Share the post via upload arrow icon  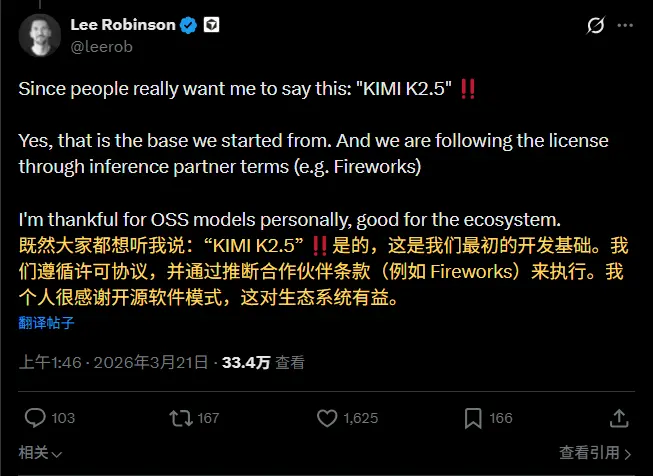619,418
